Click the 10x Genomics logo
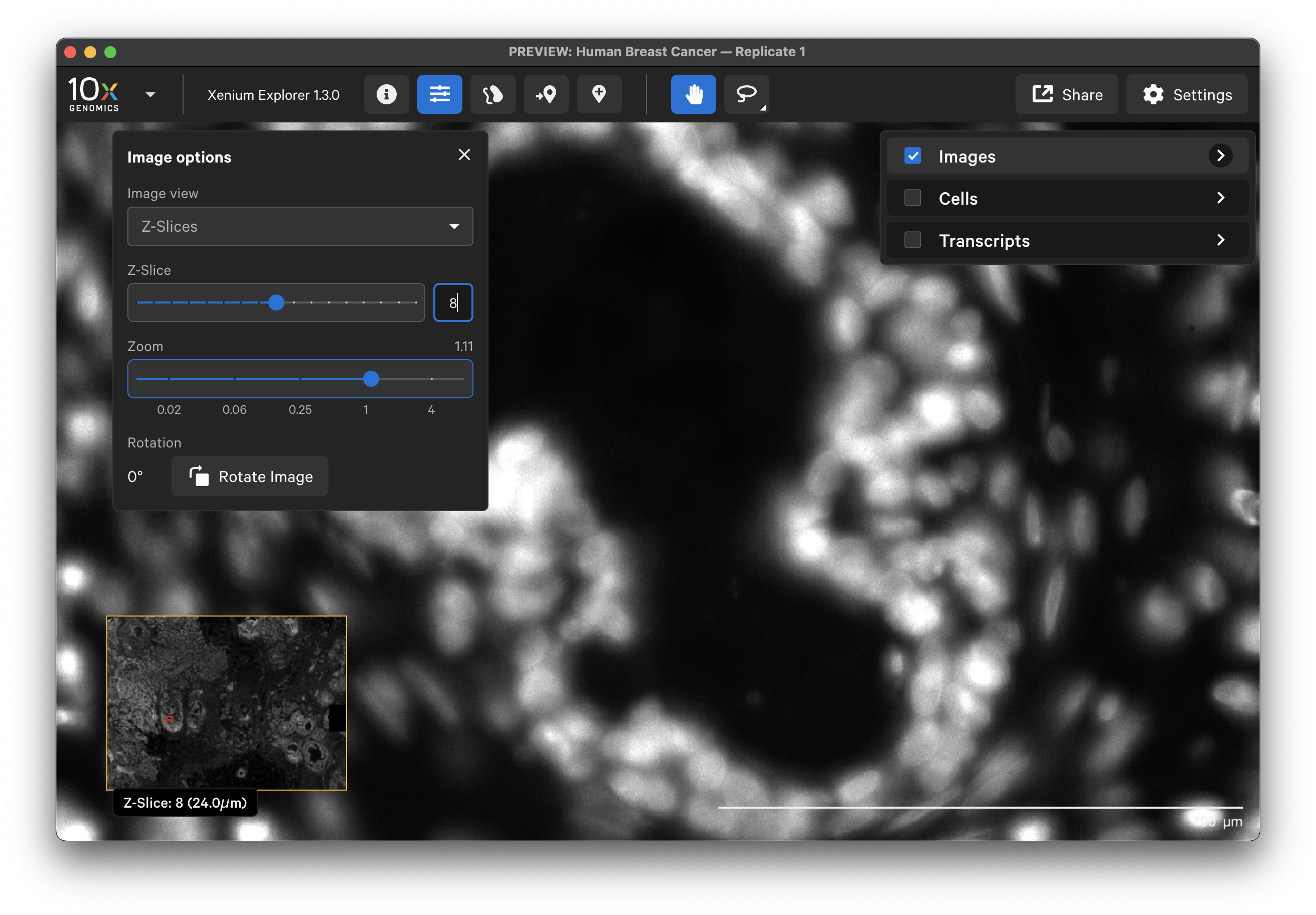 93,94
